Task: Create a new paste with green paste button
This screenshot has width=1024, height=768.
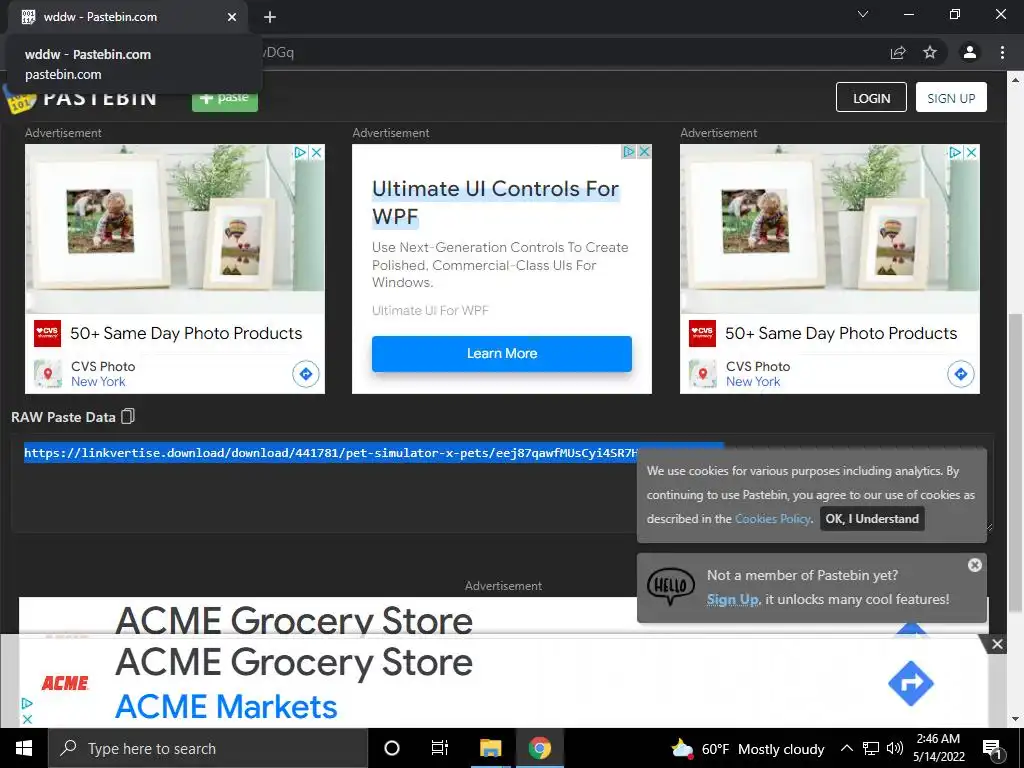Action: click(225, 98)
